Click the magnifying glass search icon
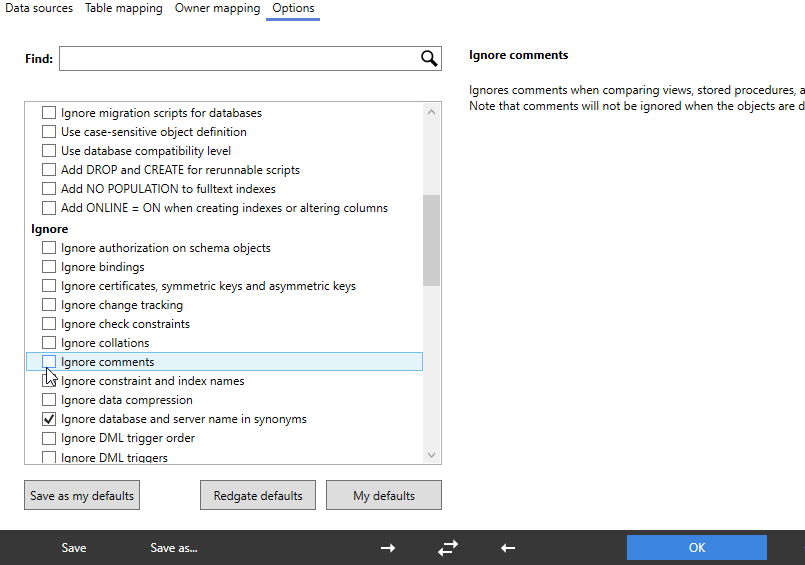Viewport: 805px width, 565px height. coord(429,59)
